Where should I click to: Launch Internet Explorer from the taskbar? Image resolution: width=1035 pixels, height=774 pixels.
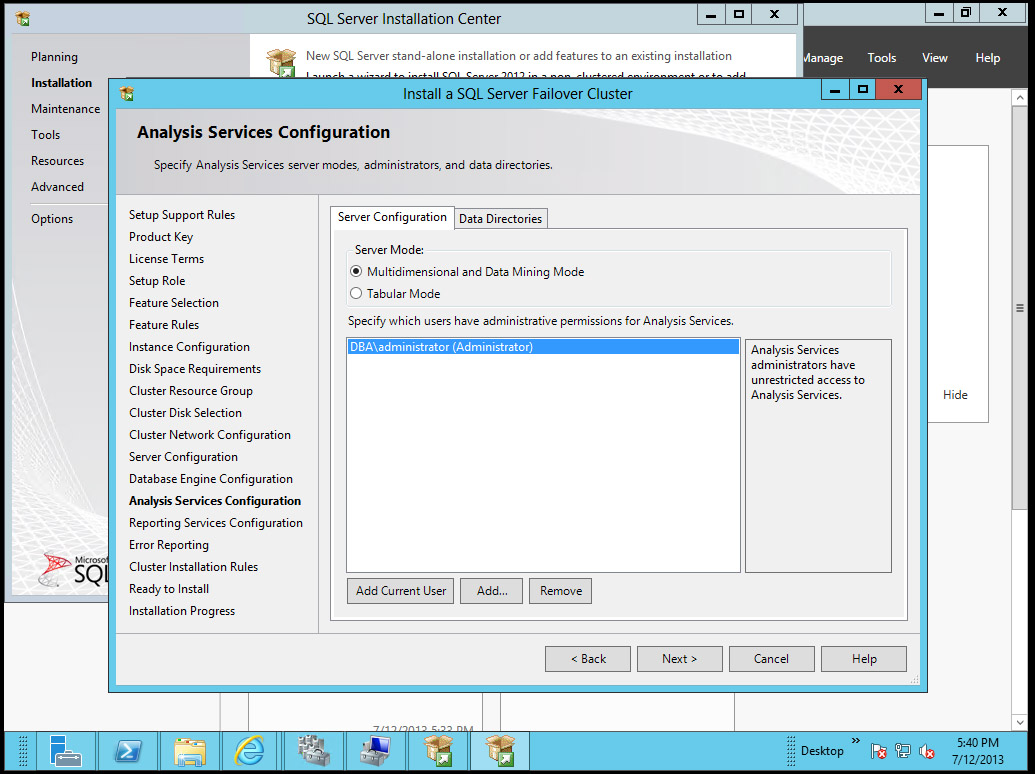[251, 751]
